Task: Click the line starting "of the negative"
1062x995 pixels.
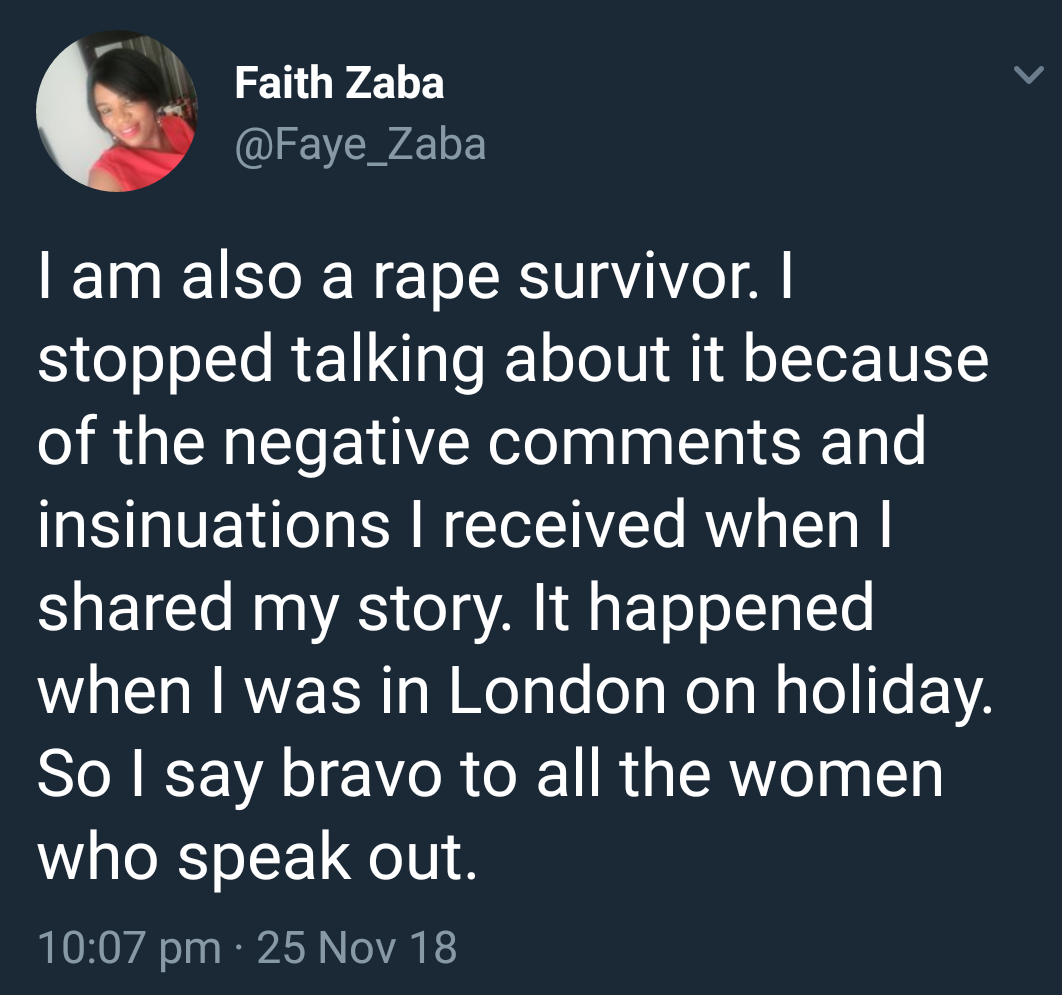Action: [x=482, y=442]
